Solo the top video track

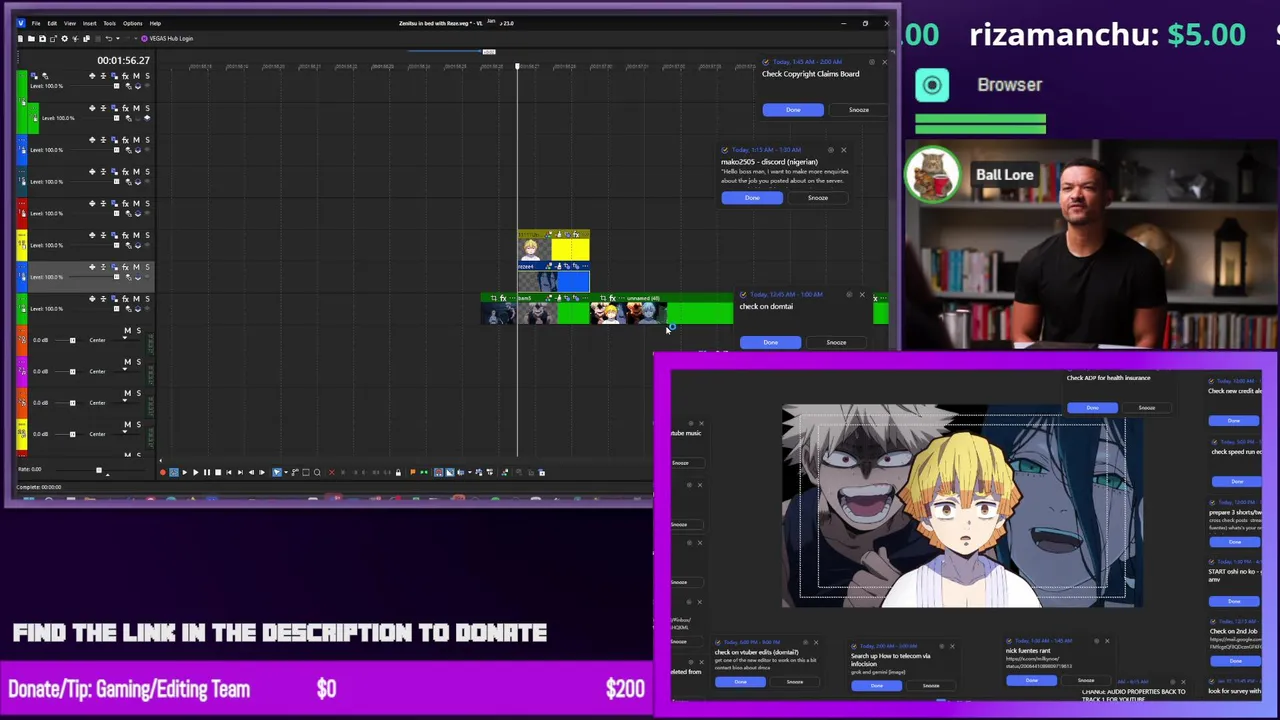147,76
